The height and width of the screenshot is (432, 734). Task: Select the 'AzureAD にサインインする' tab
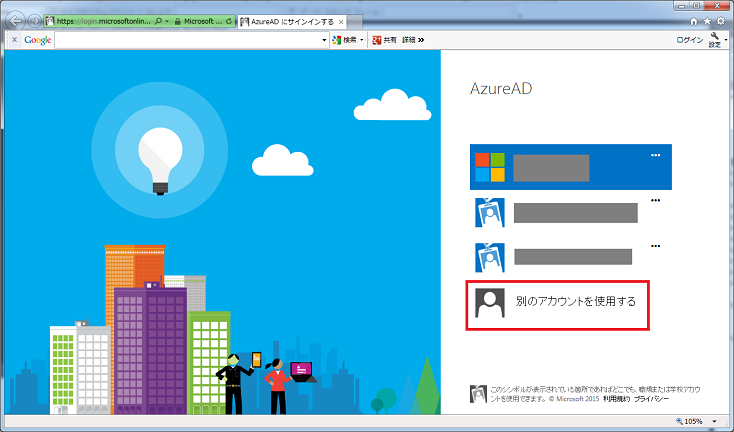(292, 22)
